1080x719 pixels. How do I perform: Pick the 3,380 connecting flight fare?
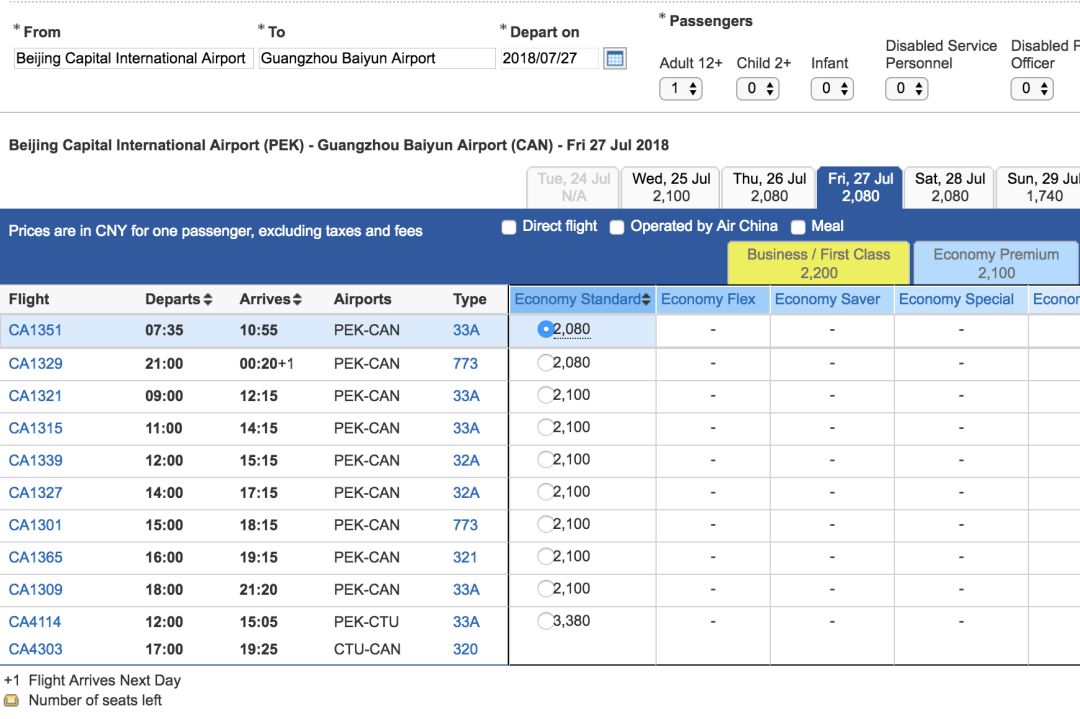pos(546,621)
